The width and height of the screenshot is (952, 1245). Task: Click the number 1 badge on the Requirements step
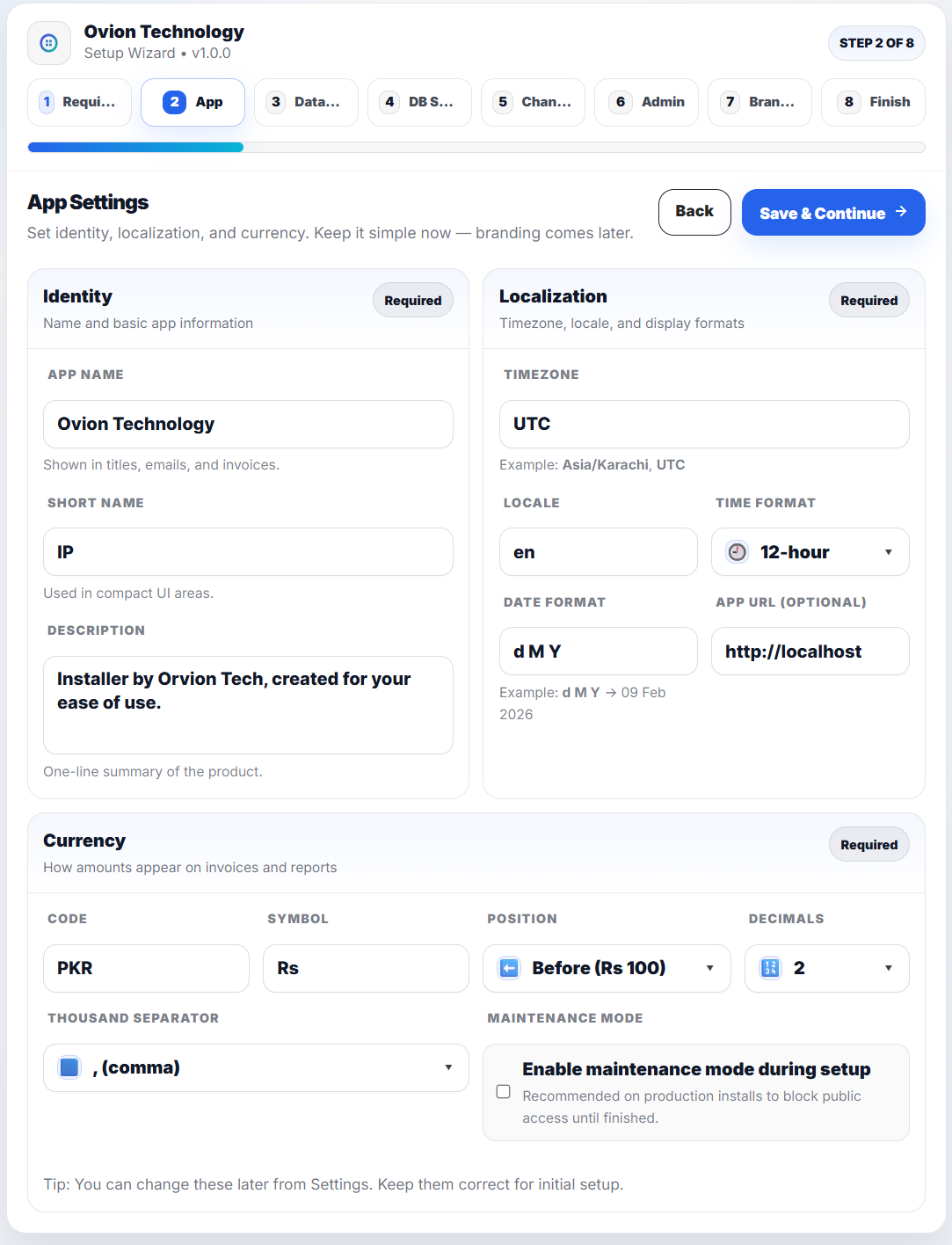pos(47,102)
